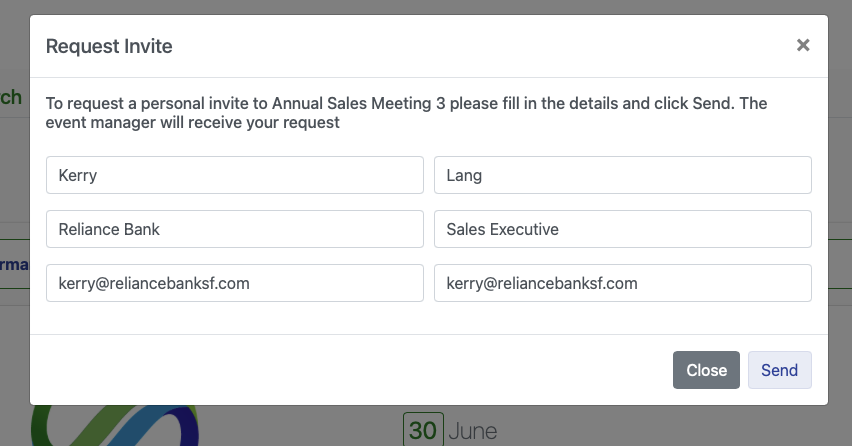Click the circular logo behind the dialog
This screenshot has width=852, height=446.
tap(115, 425)
